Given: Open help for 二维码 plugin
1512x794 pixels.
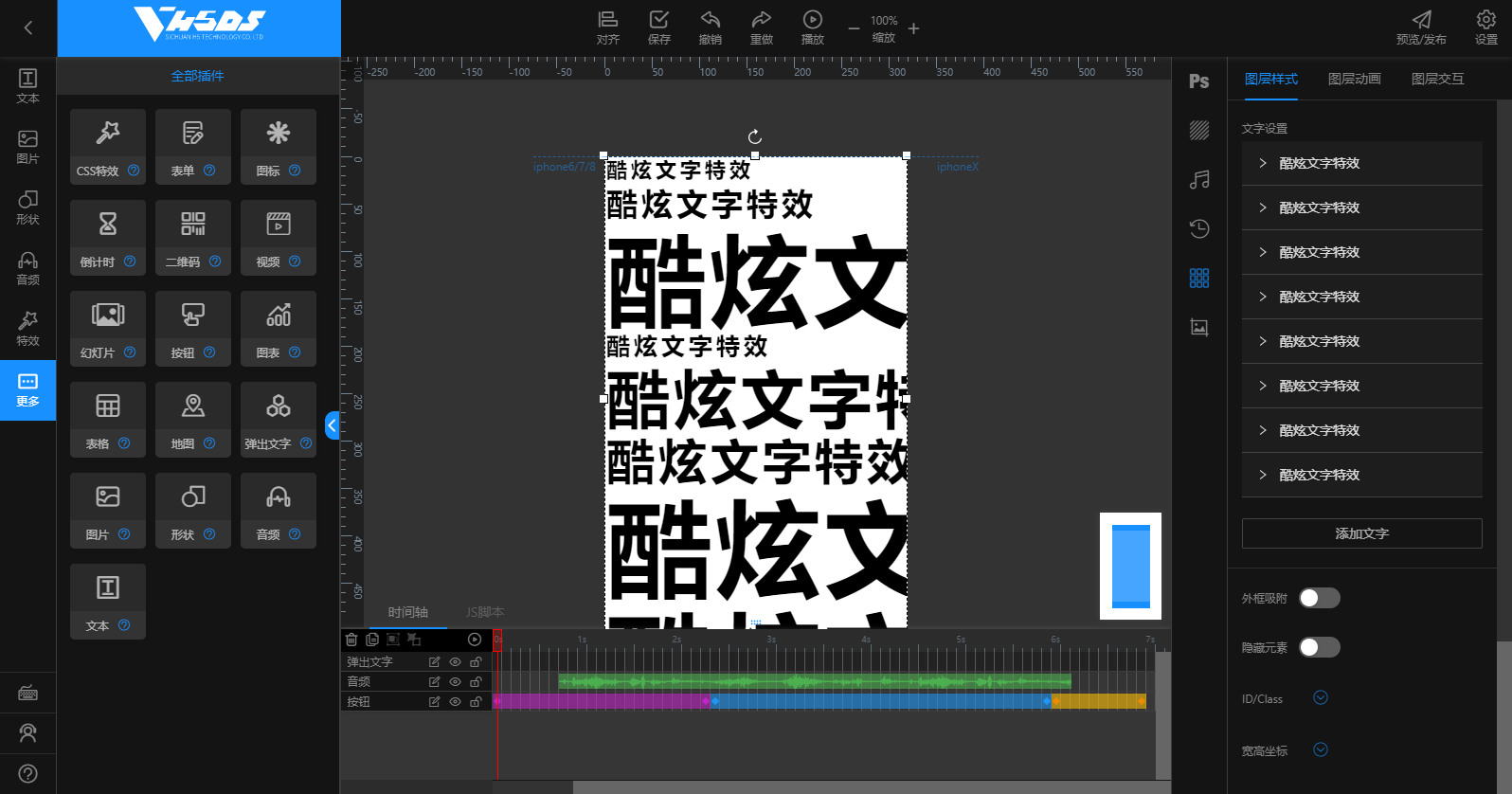Looking at the screenshot, I should [x=215, y=262].
